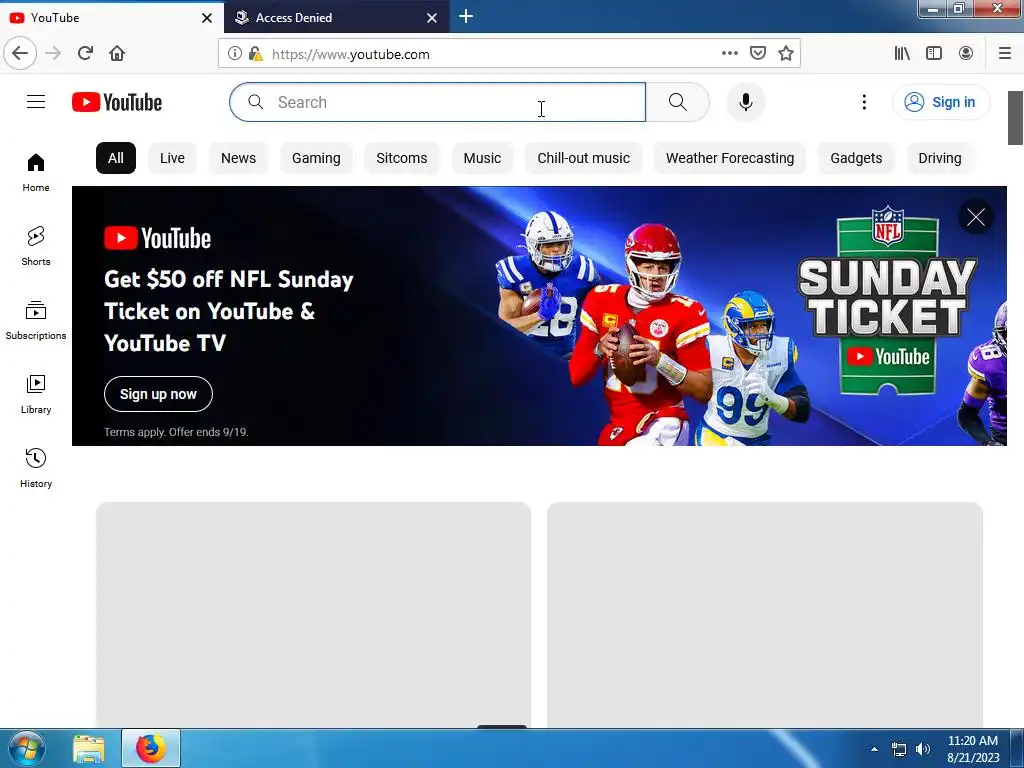
Task: Select the Music category chip
Action: tap(482, 158)
